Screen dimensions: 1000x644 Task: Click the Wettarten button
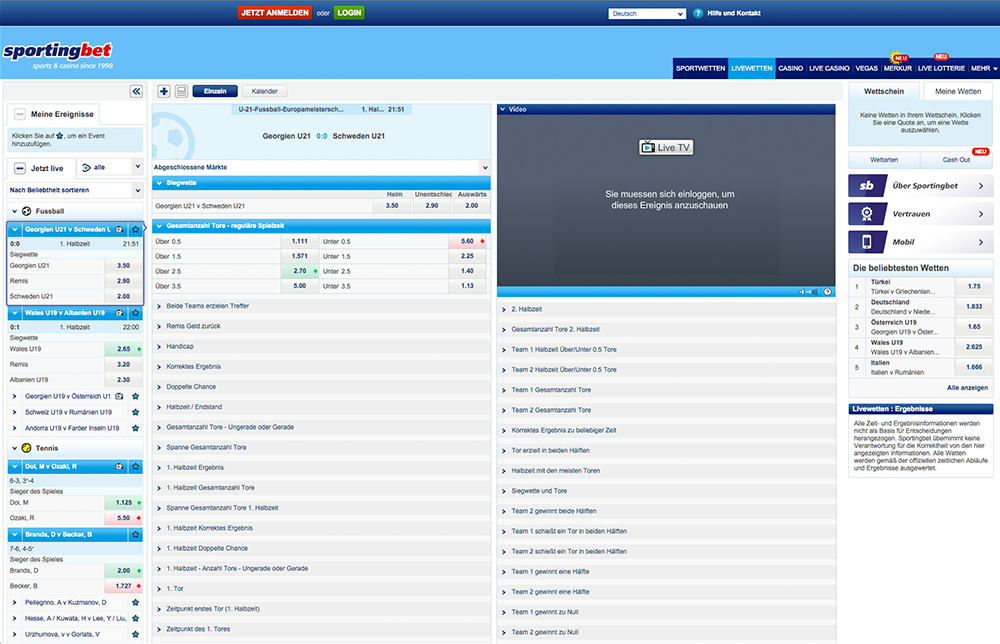pyautogui.click(x=884, y=159)
